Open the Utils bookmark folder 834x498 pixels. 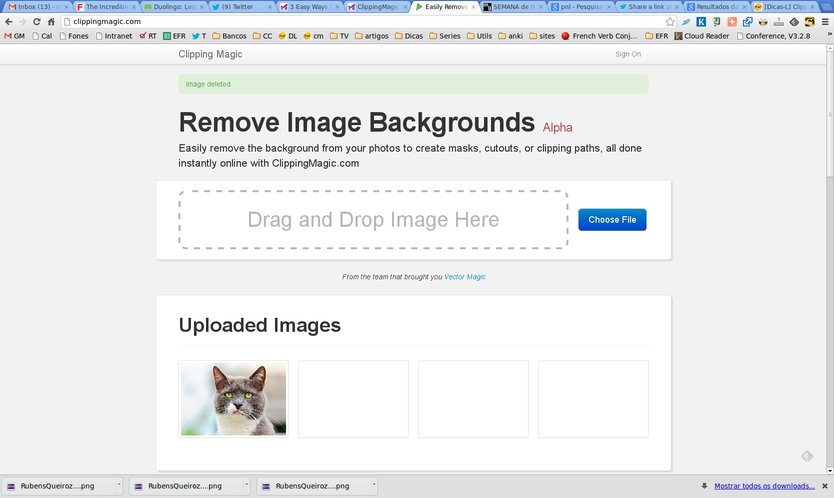click(479, 36)
